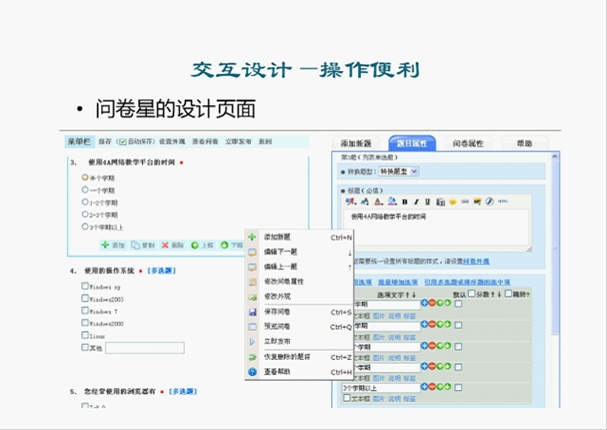
Task: Choose 查看帮助 in the context menu
Action: pos(300,372)
